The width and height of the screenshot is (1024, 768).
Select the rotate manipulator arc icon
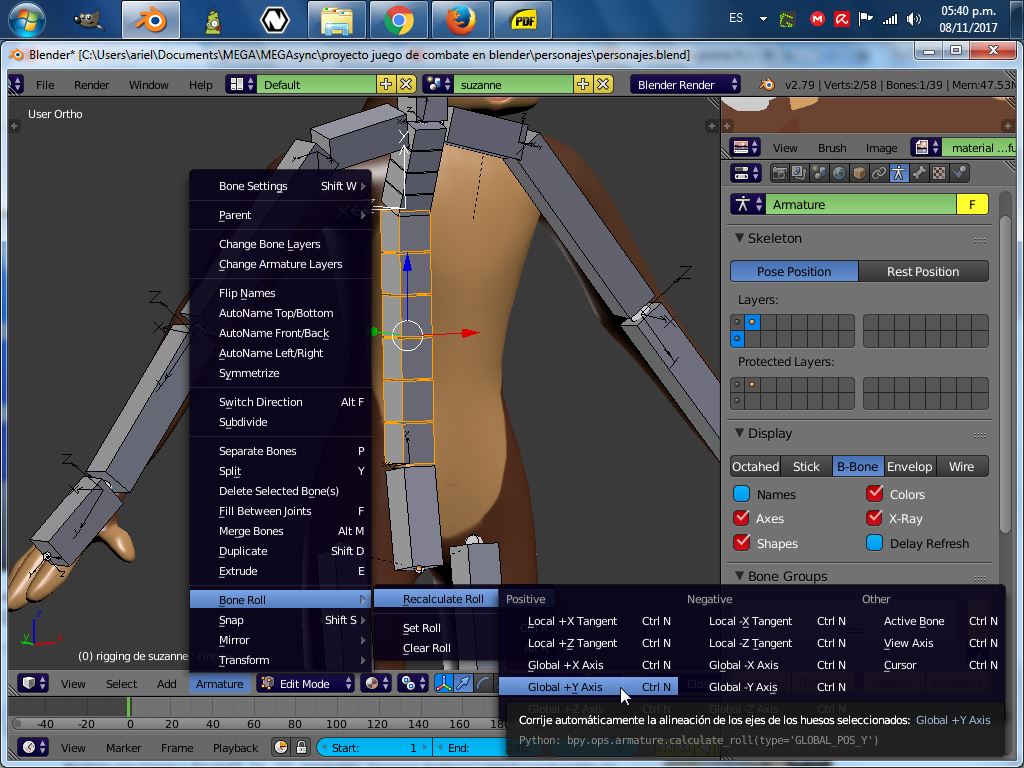[482, 684]
